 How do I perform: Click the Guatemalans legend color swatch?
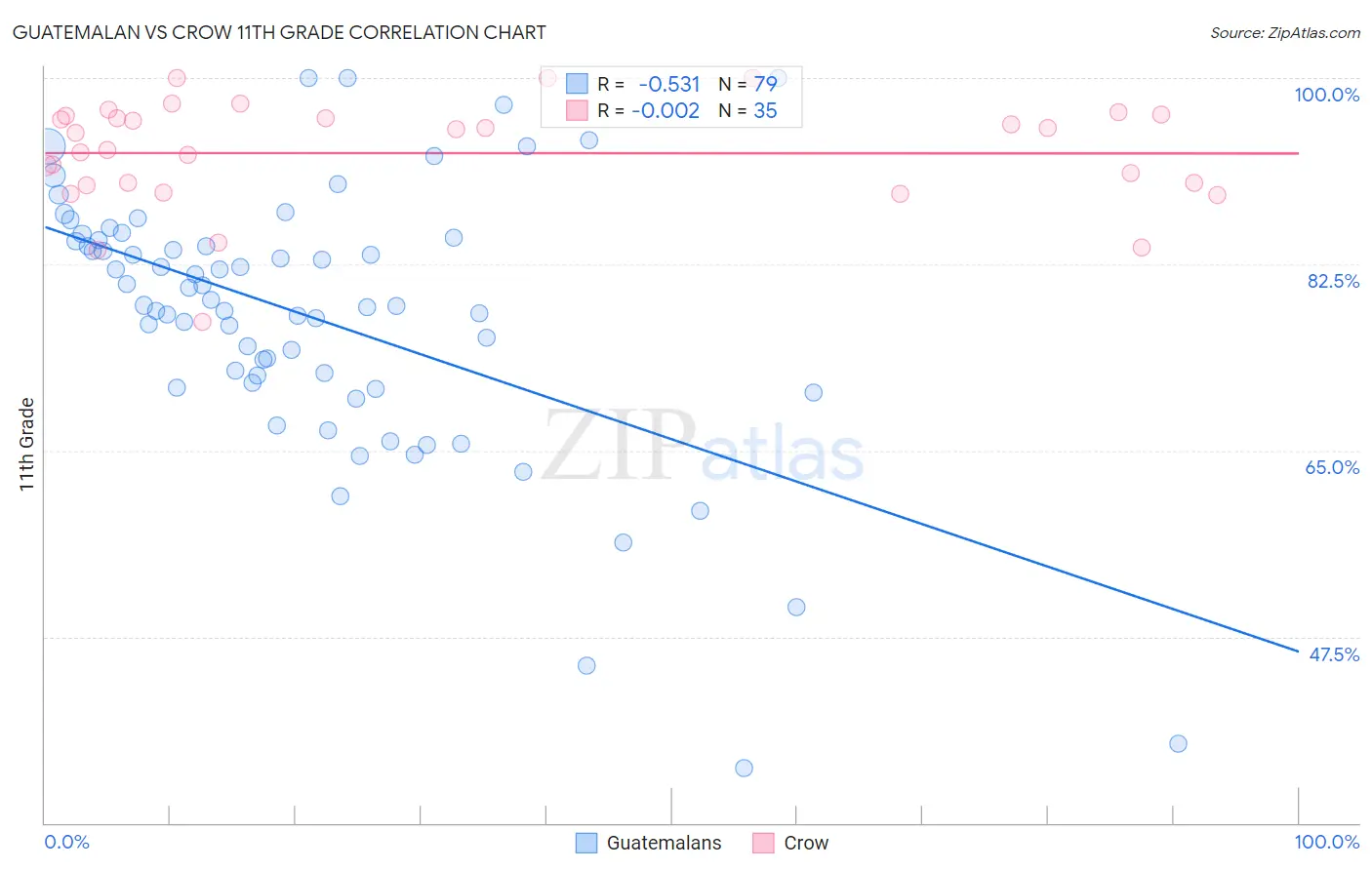point(585,843)
